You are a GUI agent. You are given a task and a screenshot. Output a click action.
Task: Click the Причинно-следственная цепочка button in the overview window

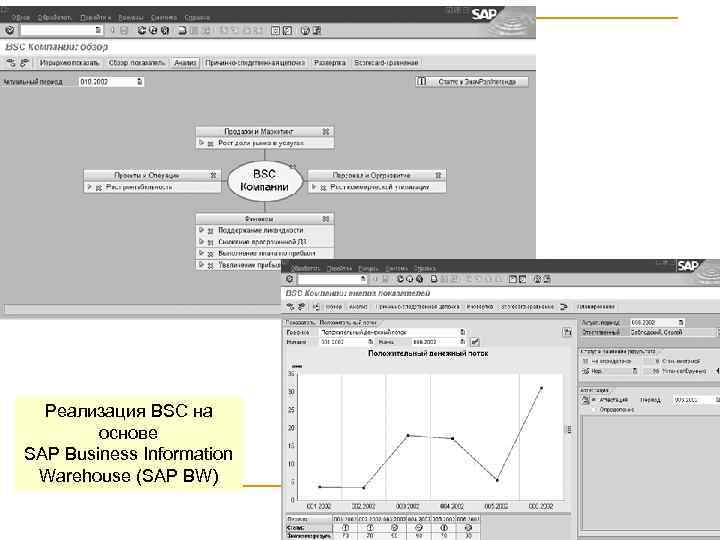255,62
